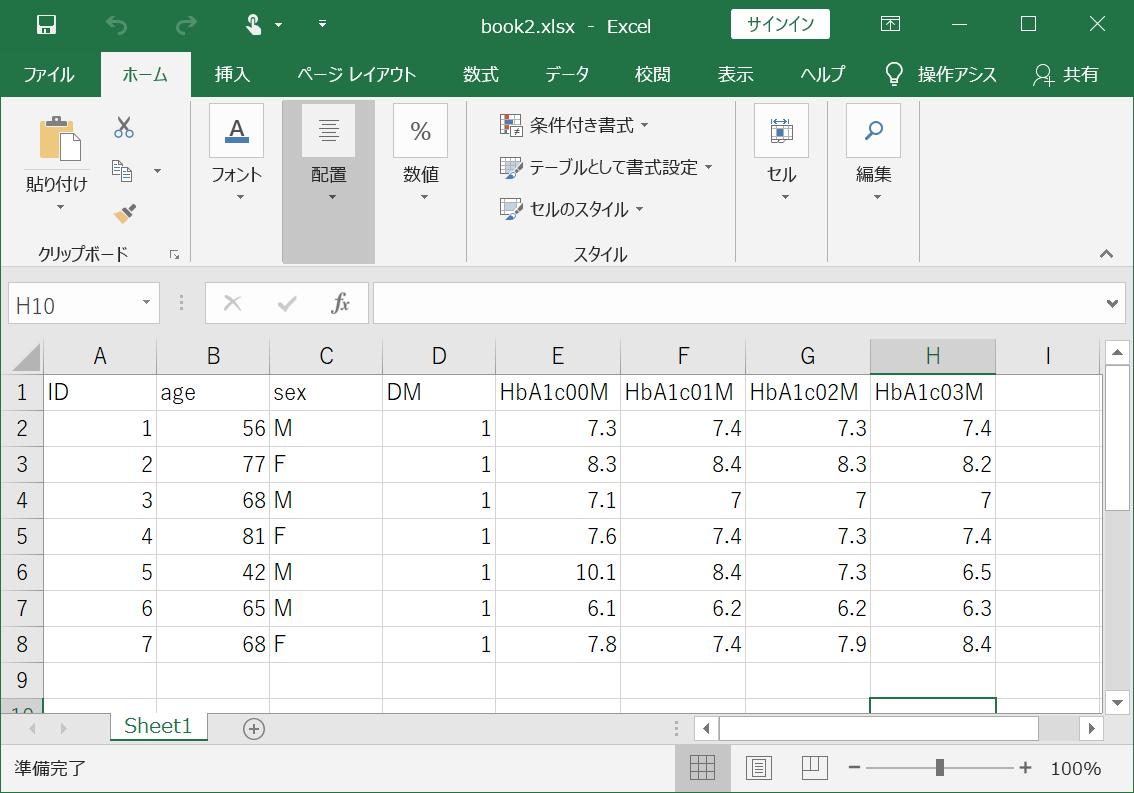Open the Data (データ) ribbon tab

pyautogui.click(x=566, y=75)
